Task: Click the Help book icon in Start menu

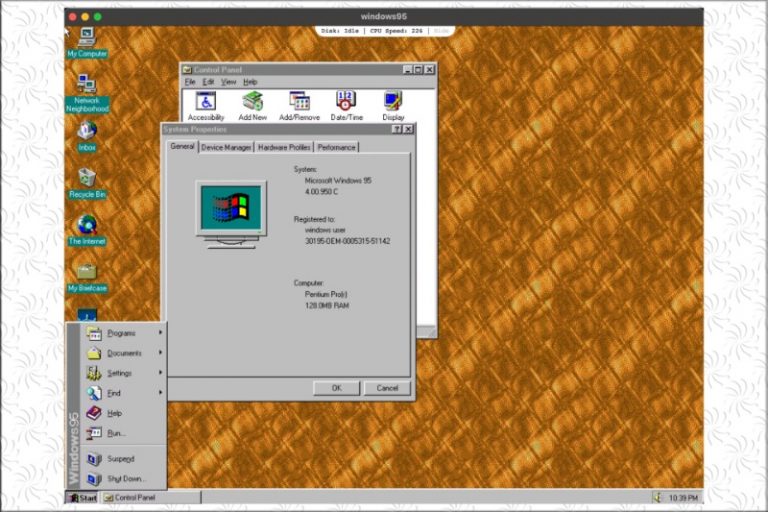Action: (x=94, y=413)
